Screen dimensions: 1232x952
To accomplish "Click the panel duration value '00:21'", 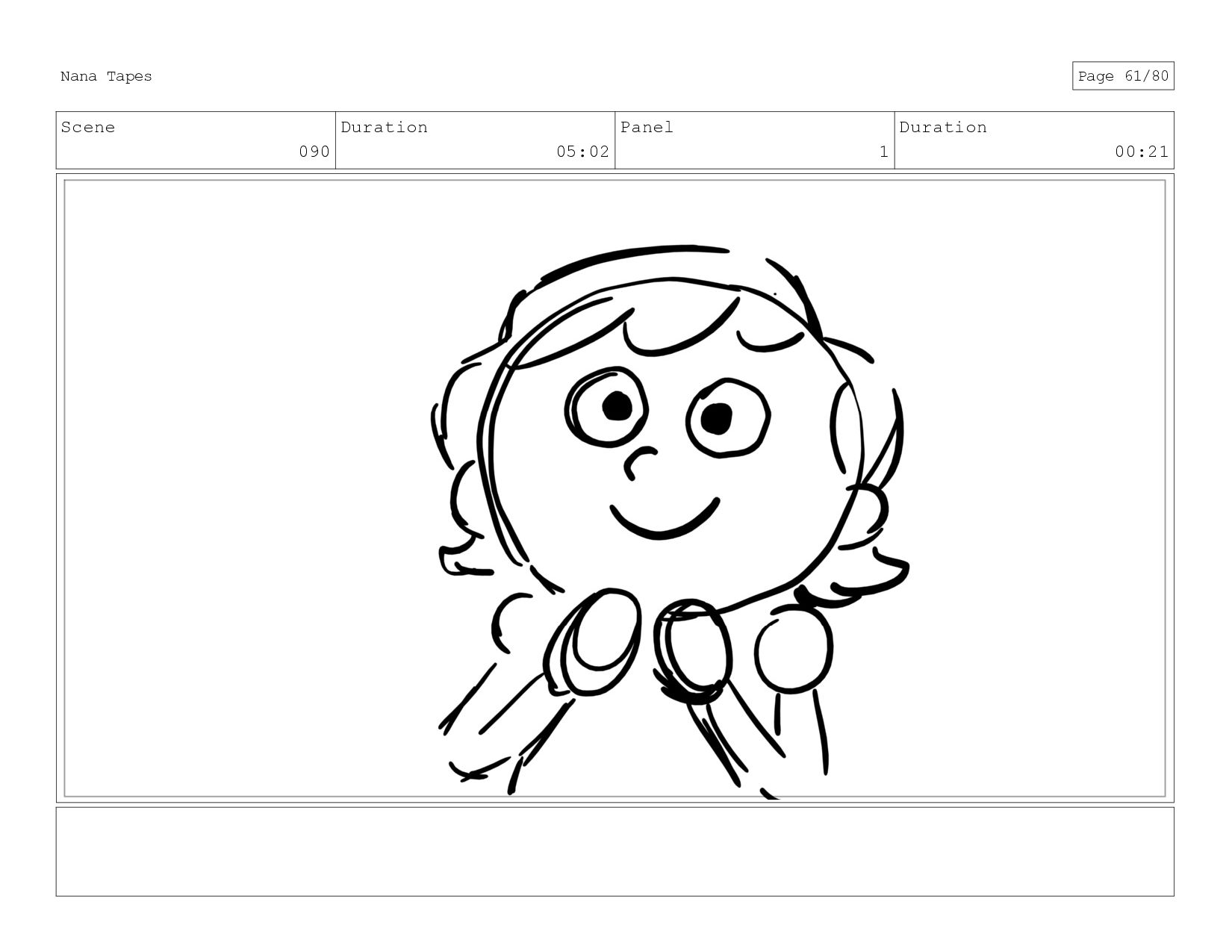I will [1142, 152].
